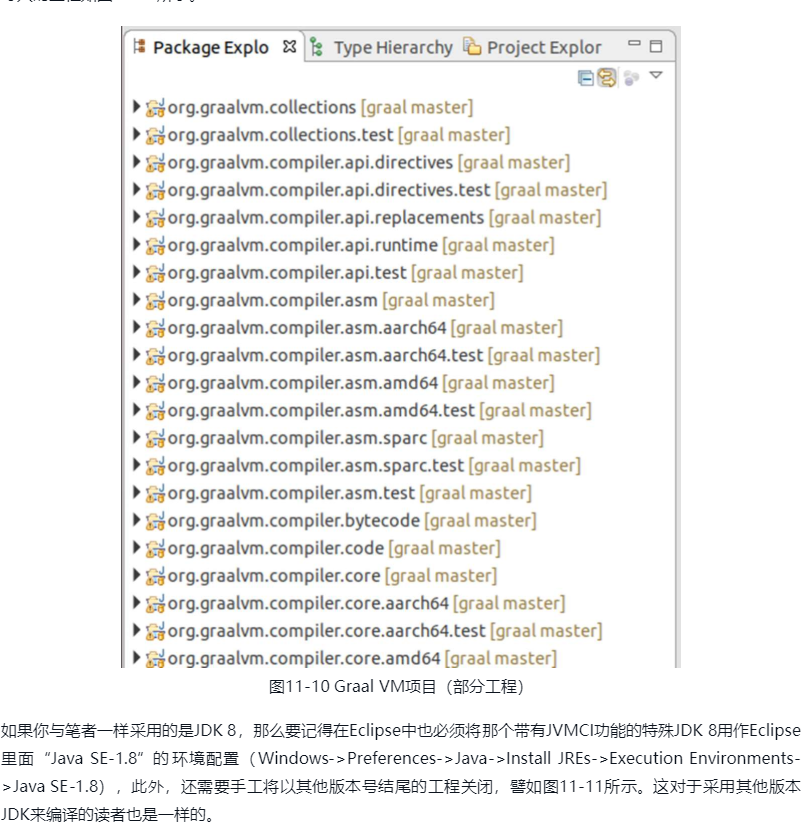
Task: Close the Package Explorer tab
Action: tap(290, 46)
